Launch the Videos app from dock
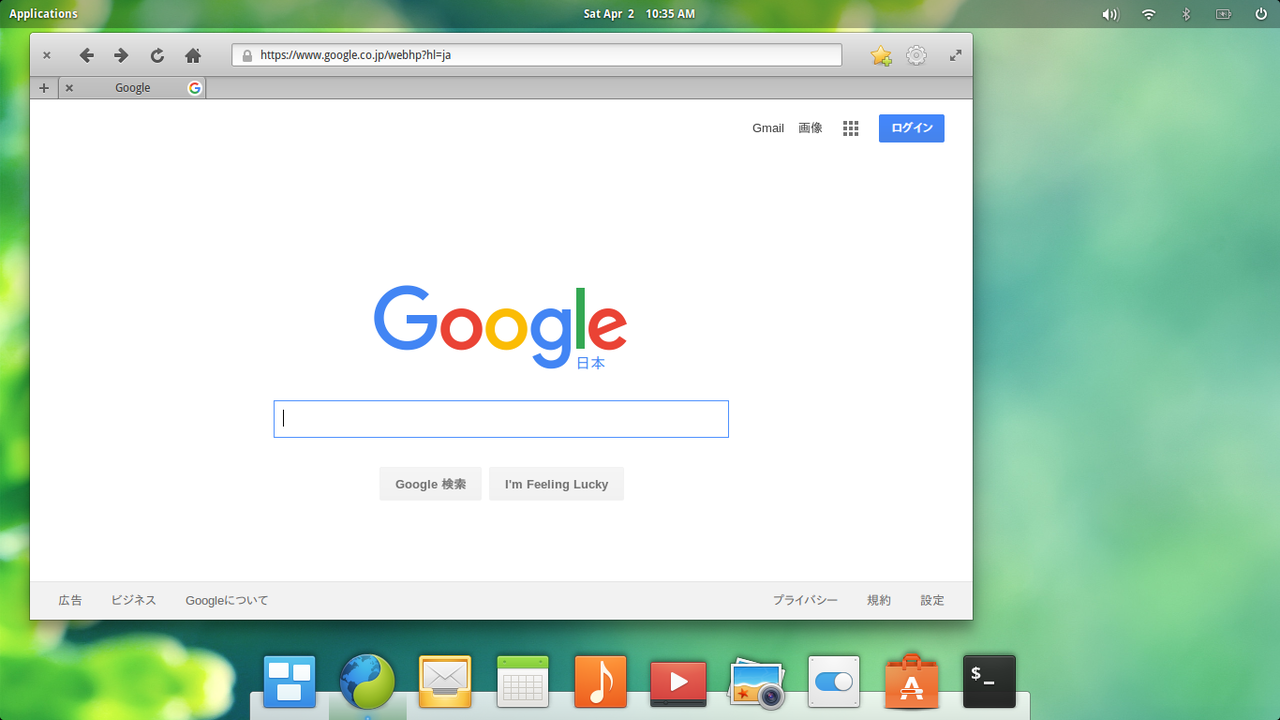1280x720 pixels. [x=679, y=683]
